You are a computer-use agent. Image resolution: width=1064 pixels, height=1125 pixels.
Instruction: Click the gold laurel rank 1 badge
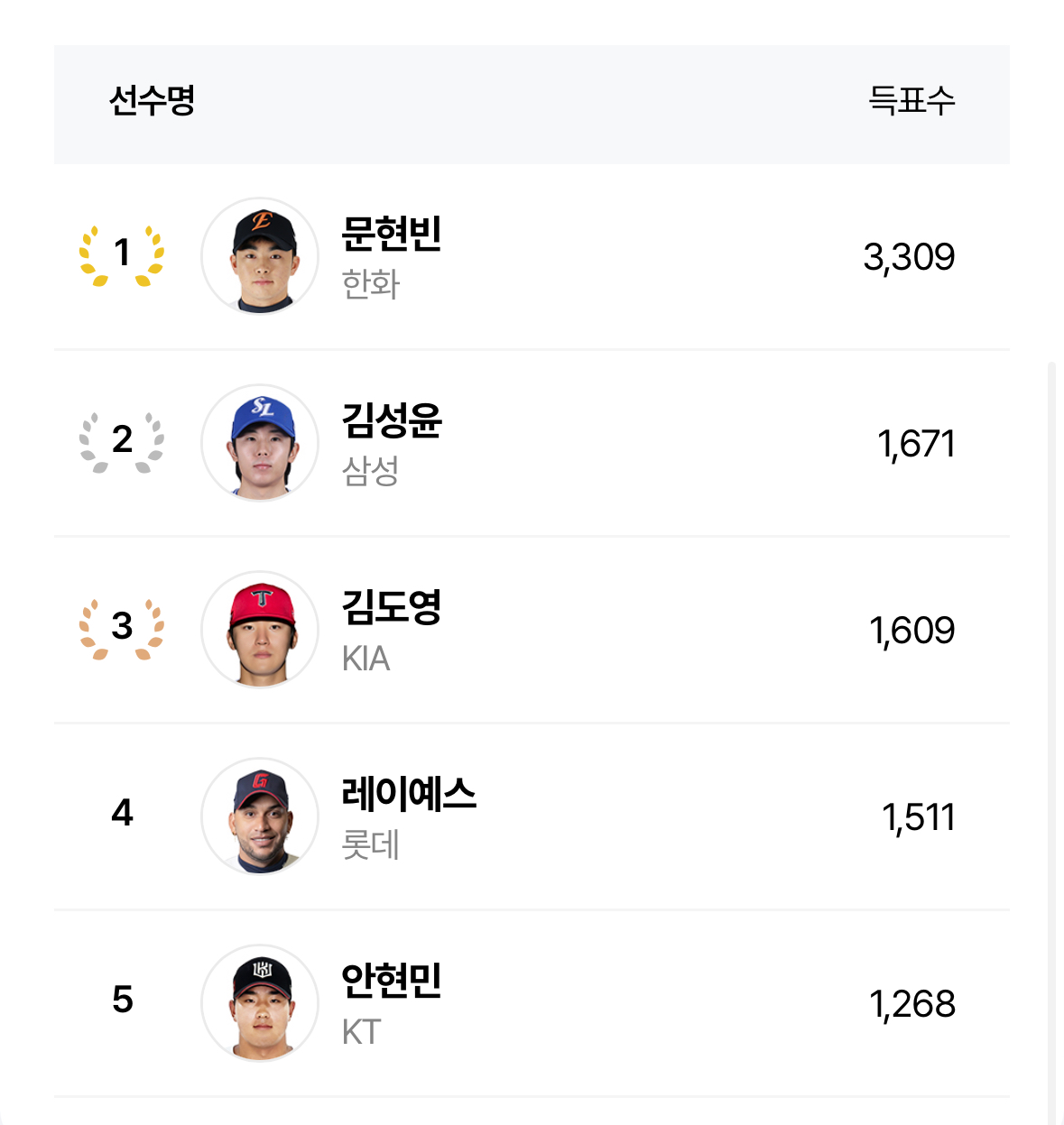(x=122, y=256)
